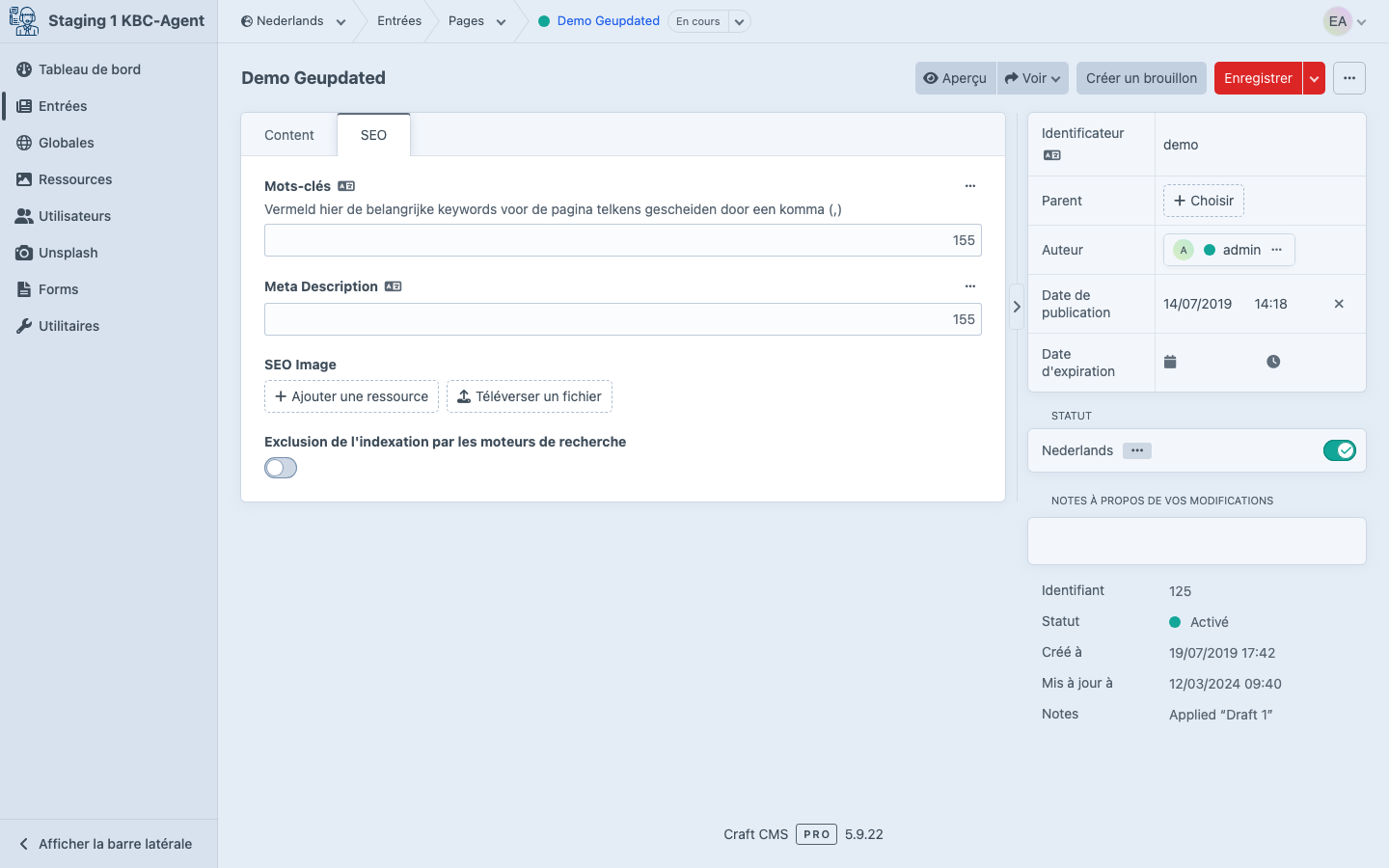
Task: Click the translatable icon next to Mots-clés
Action: tap(346, 186)
